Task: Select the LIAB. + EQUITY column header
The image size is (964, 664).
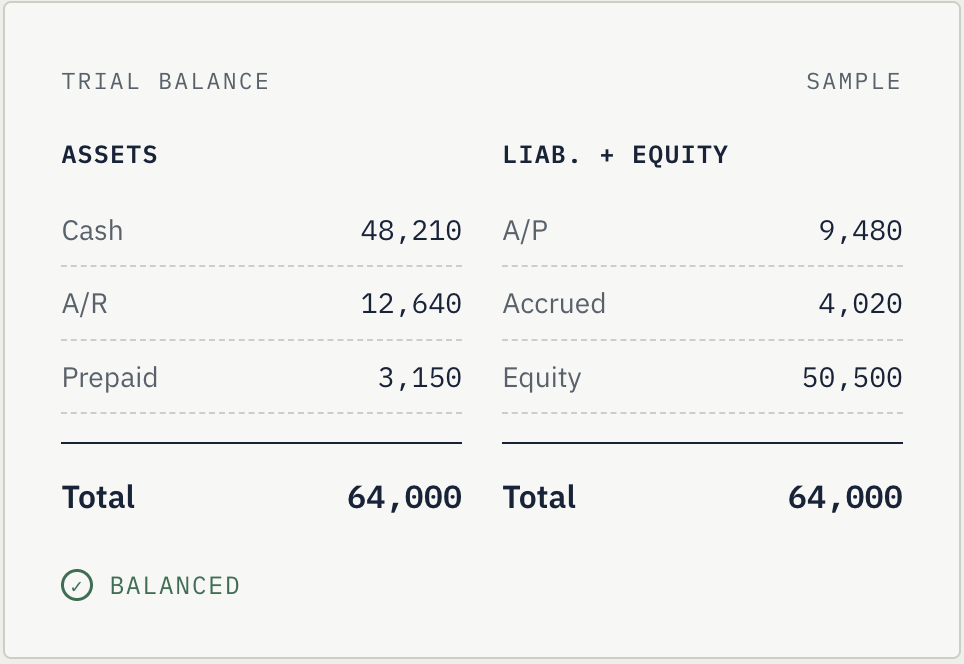Action: point(615,155)
